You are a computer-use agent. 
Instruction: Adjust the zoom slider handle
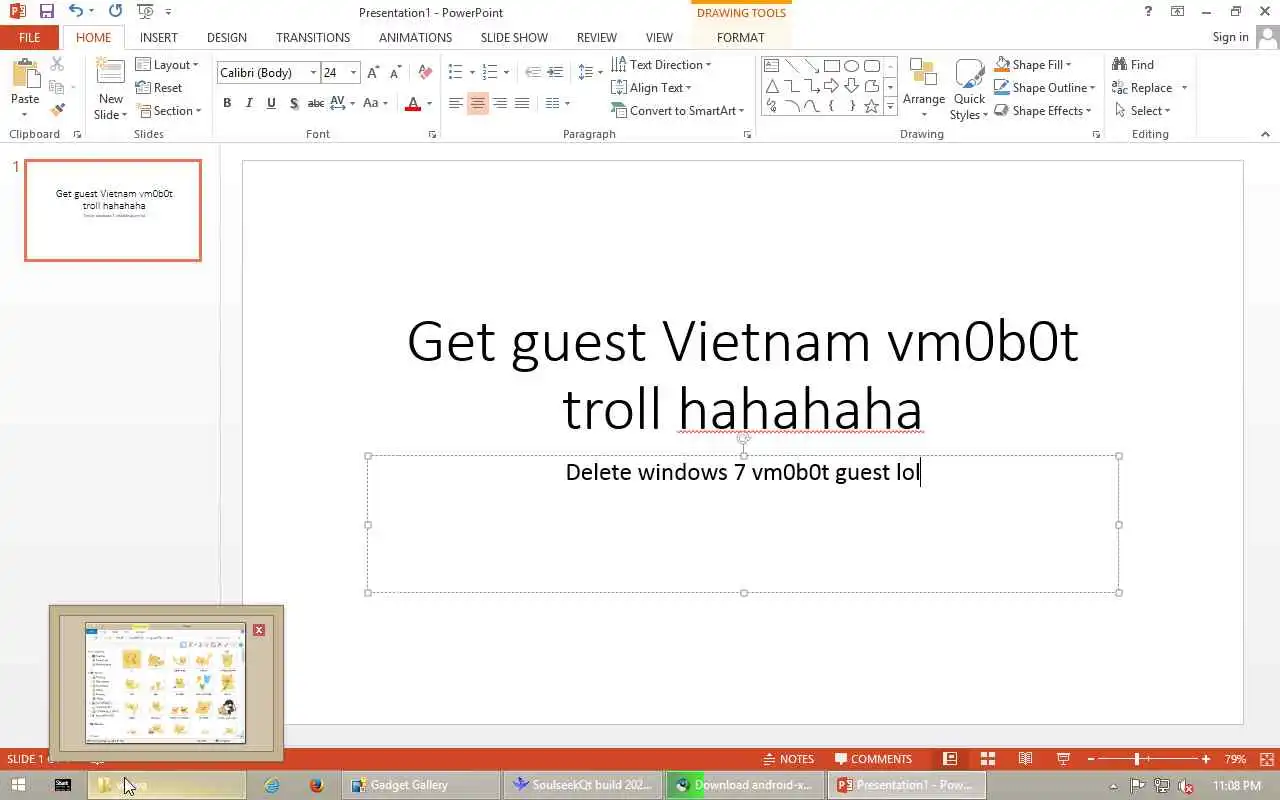pyautogui.click(x=1137, y=759)
